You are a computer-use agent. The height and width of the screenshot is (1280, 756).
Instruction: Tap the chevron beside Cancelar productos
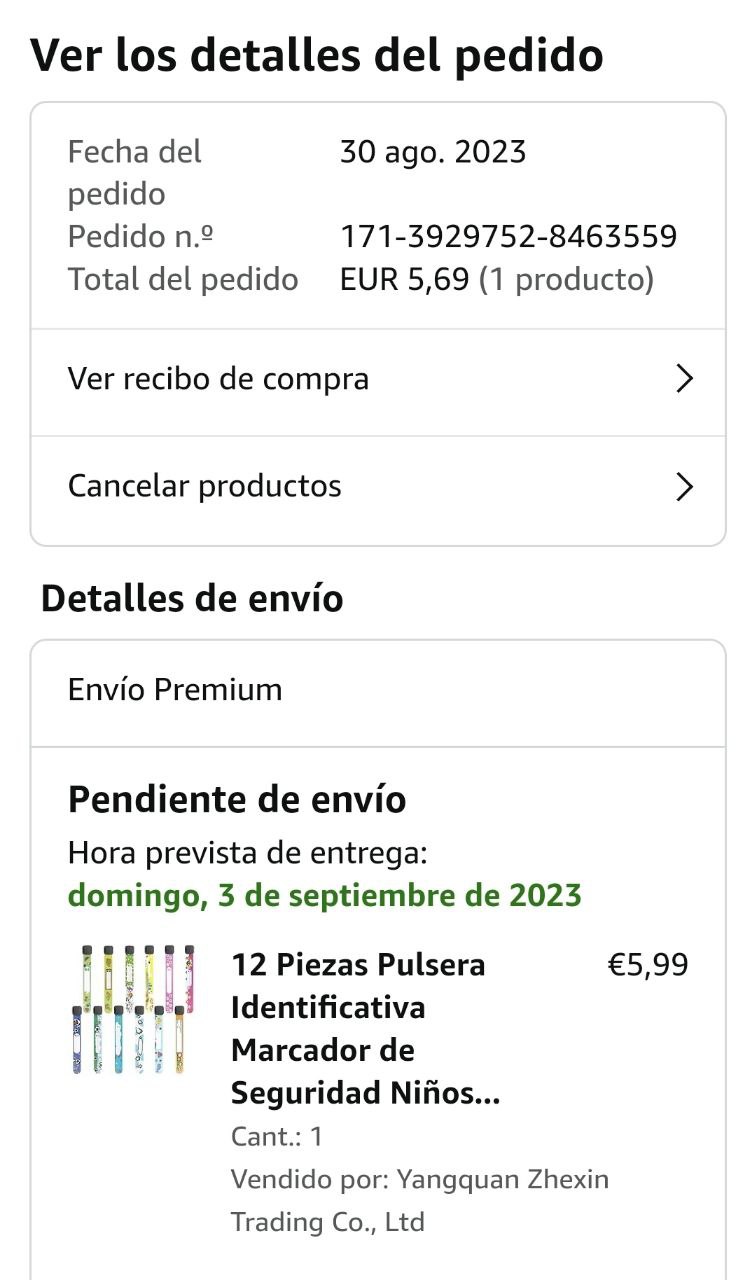click(684, 487)
